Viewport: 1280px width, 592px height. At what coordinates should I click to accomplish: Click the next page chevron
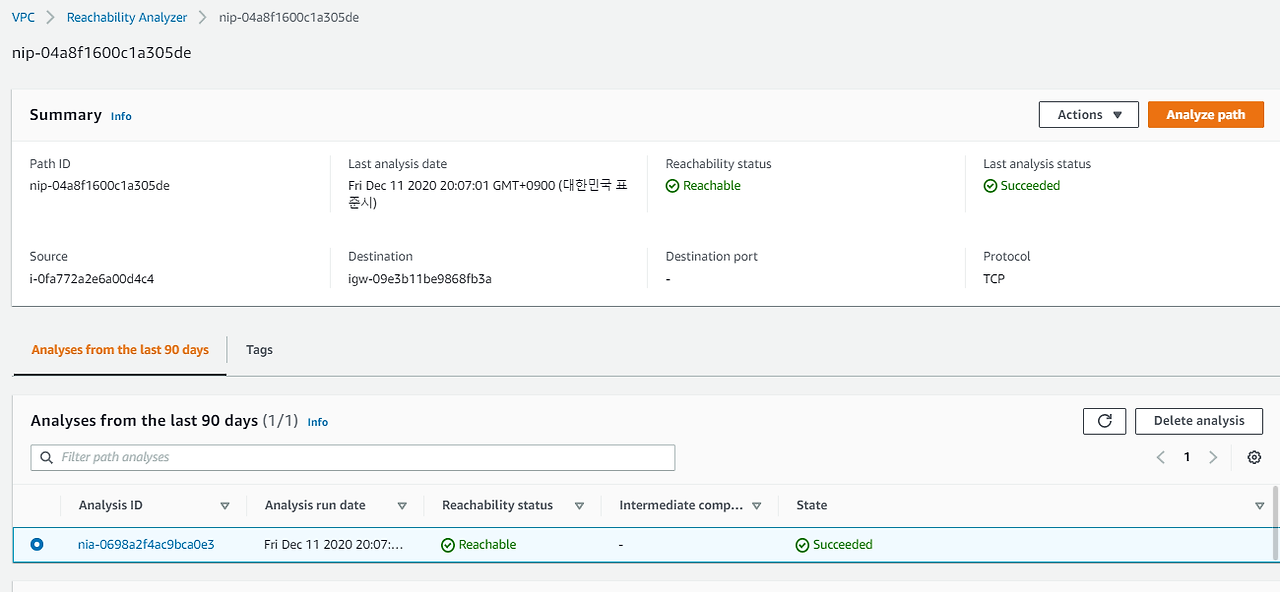1213,457
